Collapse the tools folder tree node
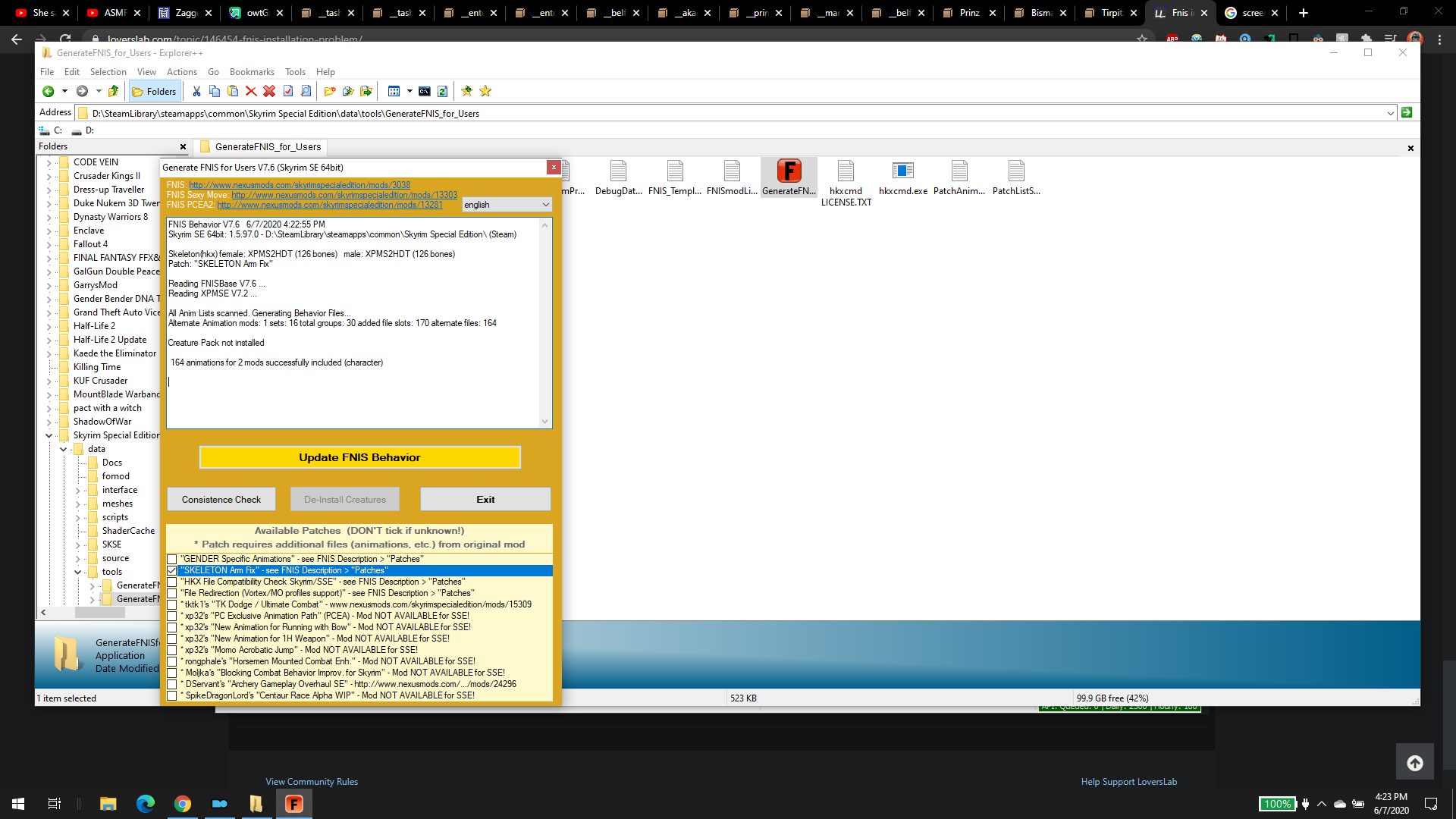The height and width of the screenshot is (819, 1456). 78,573
